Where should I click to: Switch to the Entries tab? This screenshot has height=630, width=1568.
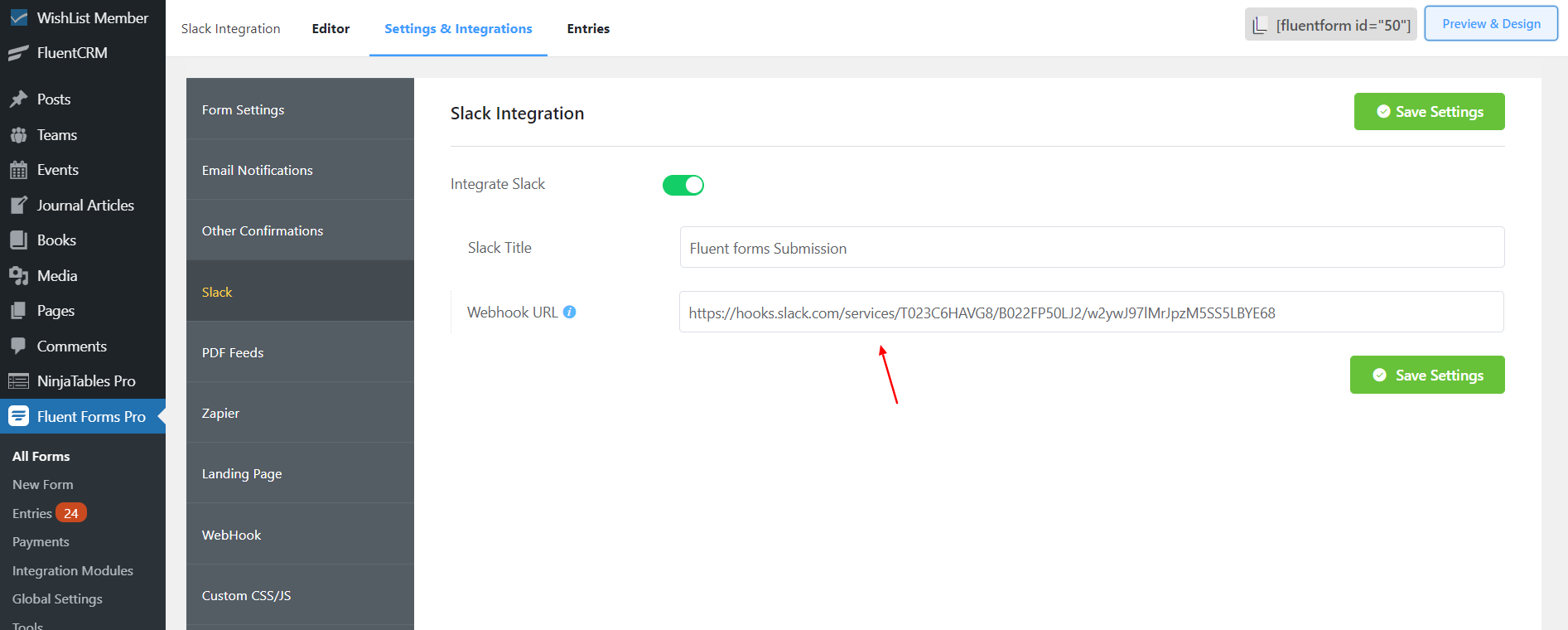[588, 28]
